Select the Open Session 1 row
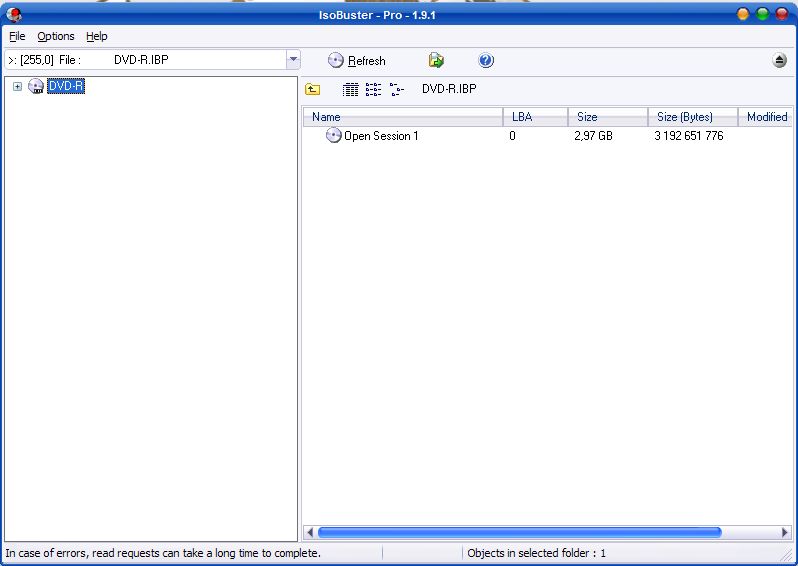The height and width of the screenshot is (566, 798). click(548, 136)
